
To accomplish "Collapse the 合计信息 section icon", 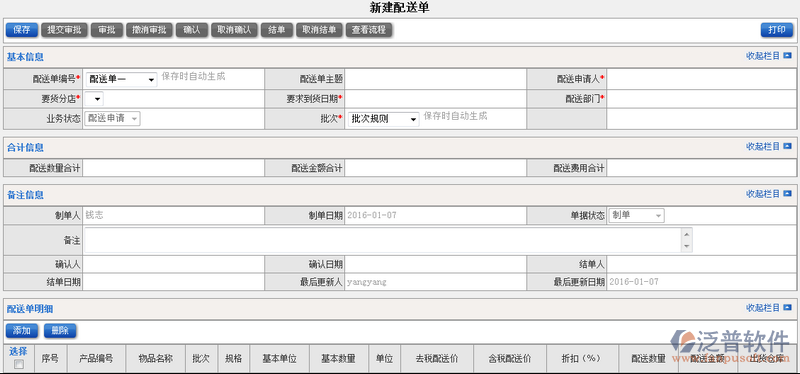I will pos(788,146).
